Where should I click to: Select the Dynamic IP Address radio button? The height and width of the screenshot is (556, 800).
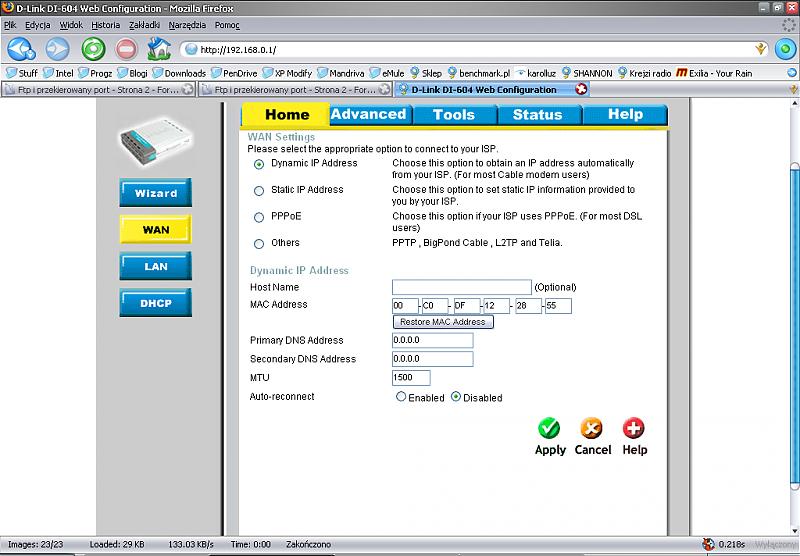click(259, 164)
